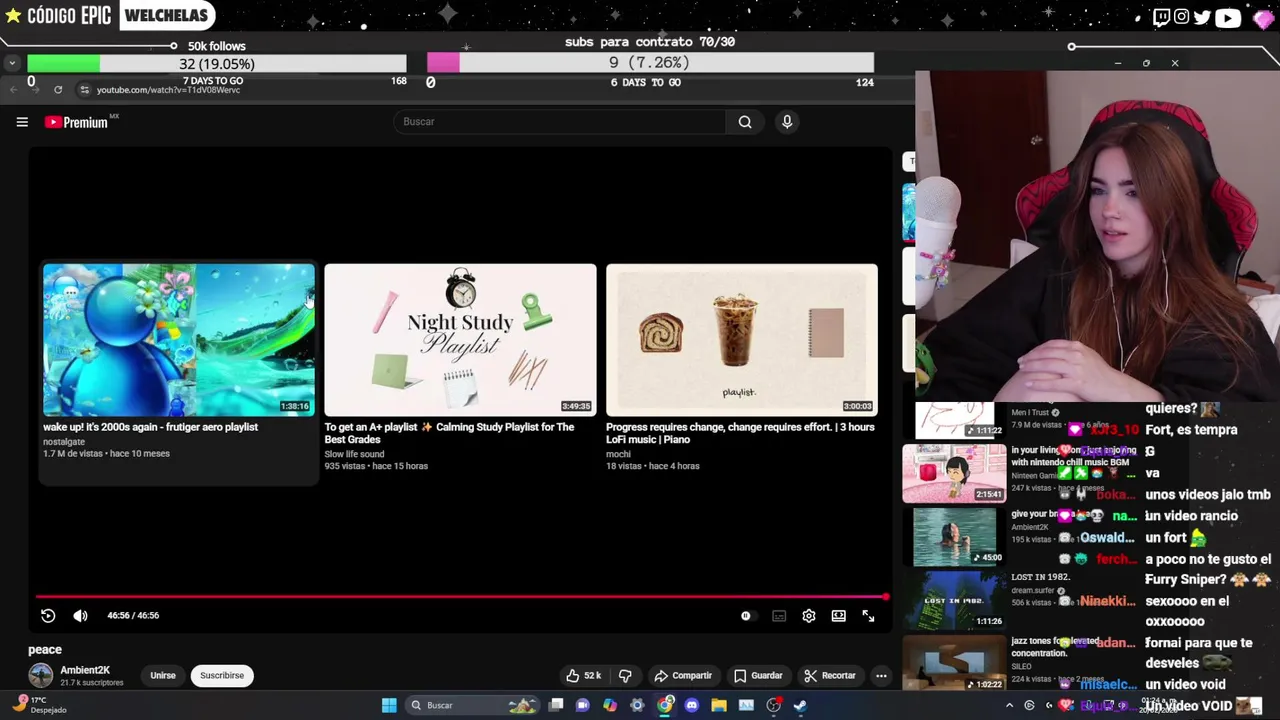Open the YouTube hamburger guide menu
This screenshot has width=1280, height=720.
[22, 122]
